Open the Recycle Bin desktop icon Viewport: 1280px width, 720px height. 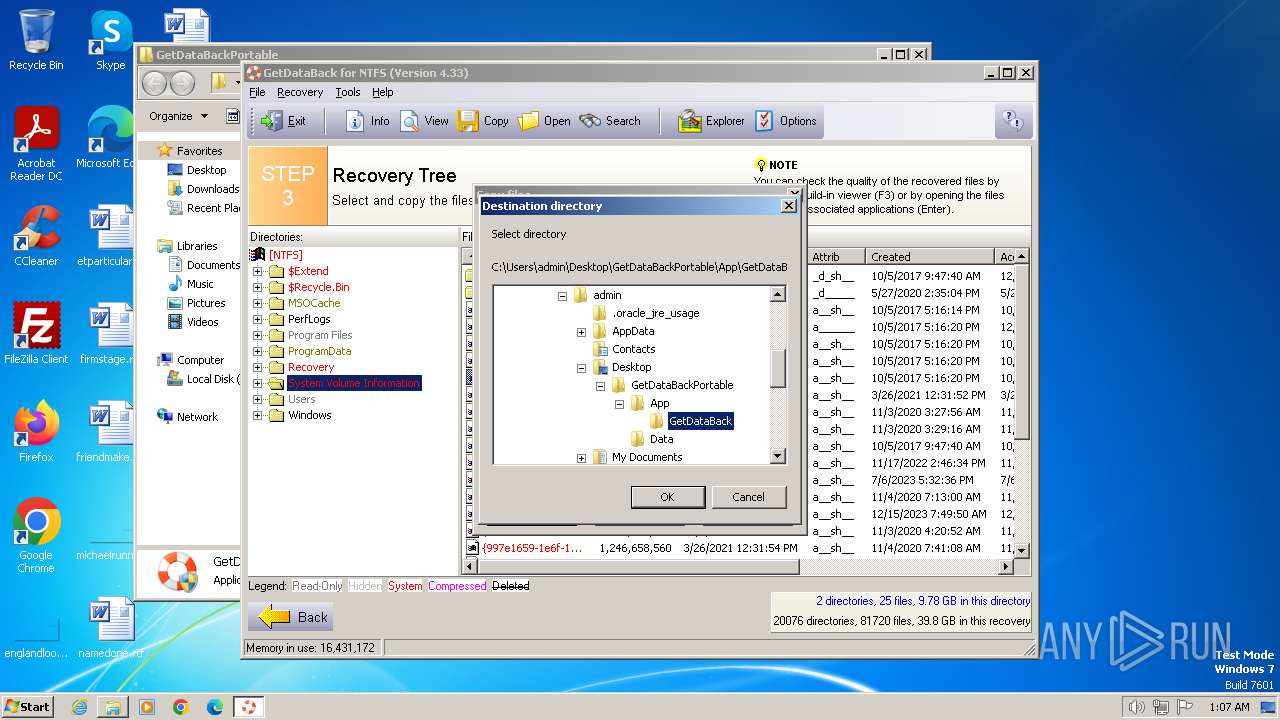click(36, 40)
